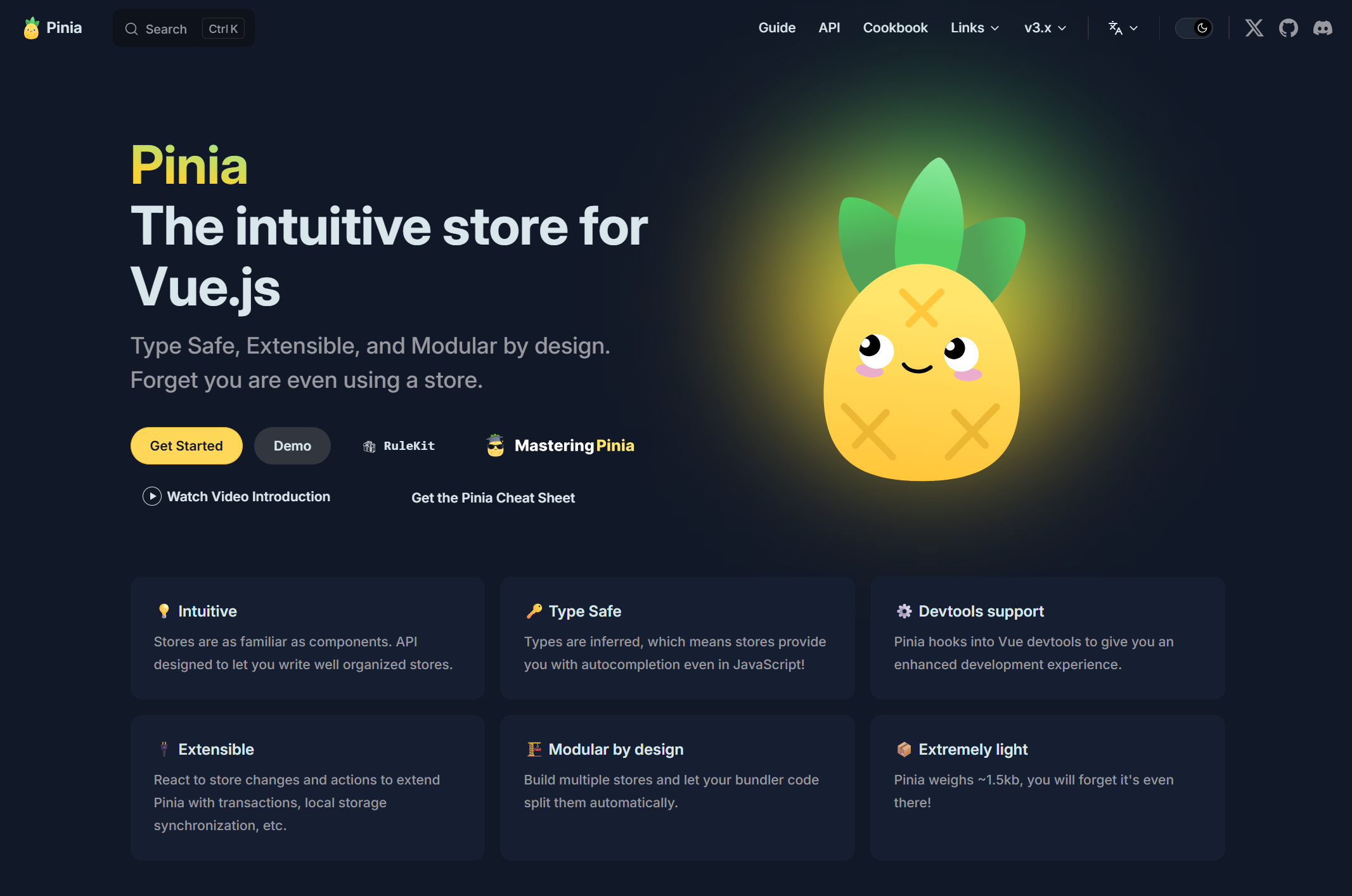
Task: Toggle the dark mode appearance switch
Action: click(x=1194, y=28)
